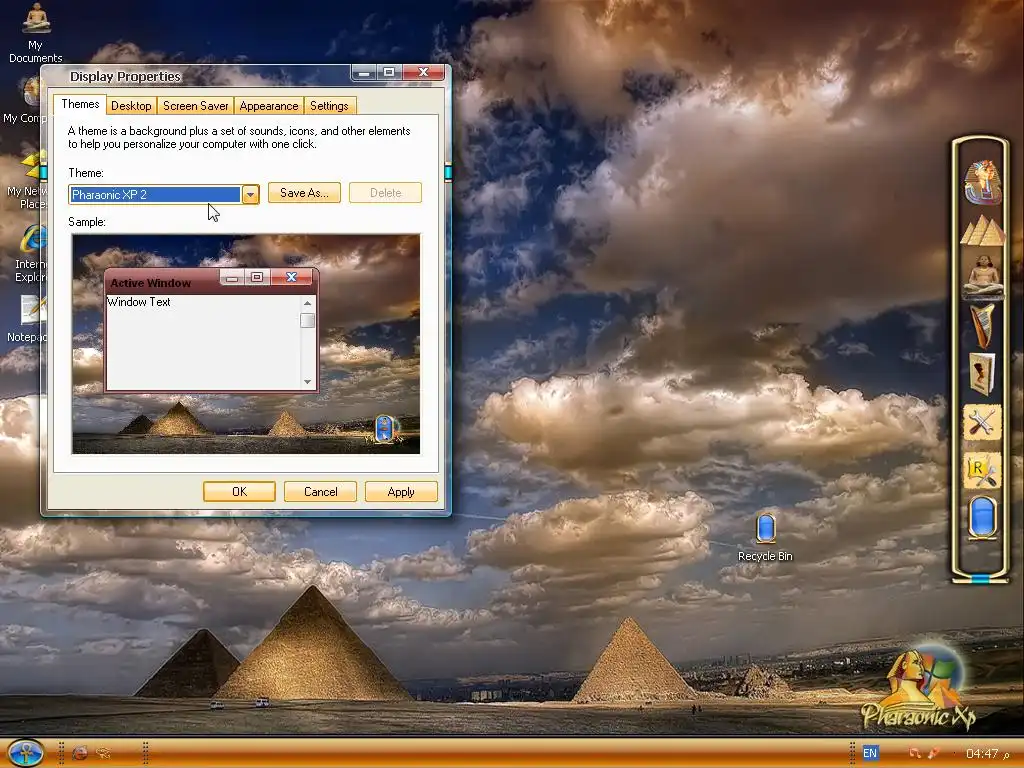The image size is (1024, 768).
Task: Open the Screen Saver tab
Action: (195, 106)
